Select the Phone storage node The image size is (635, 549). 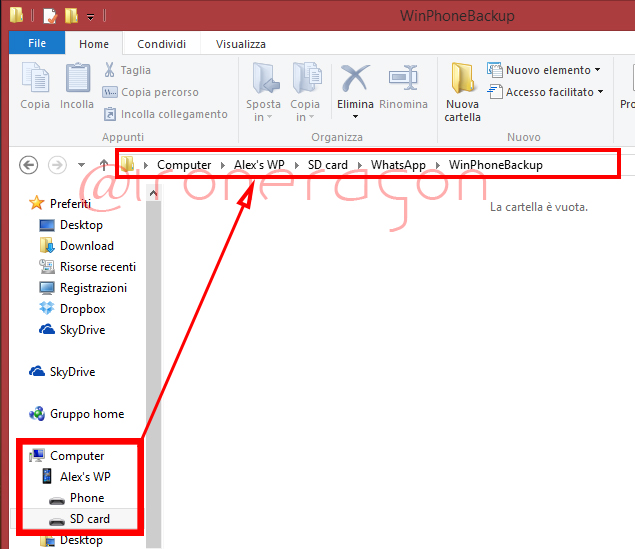77,498
